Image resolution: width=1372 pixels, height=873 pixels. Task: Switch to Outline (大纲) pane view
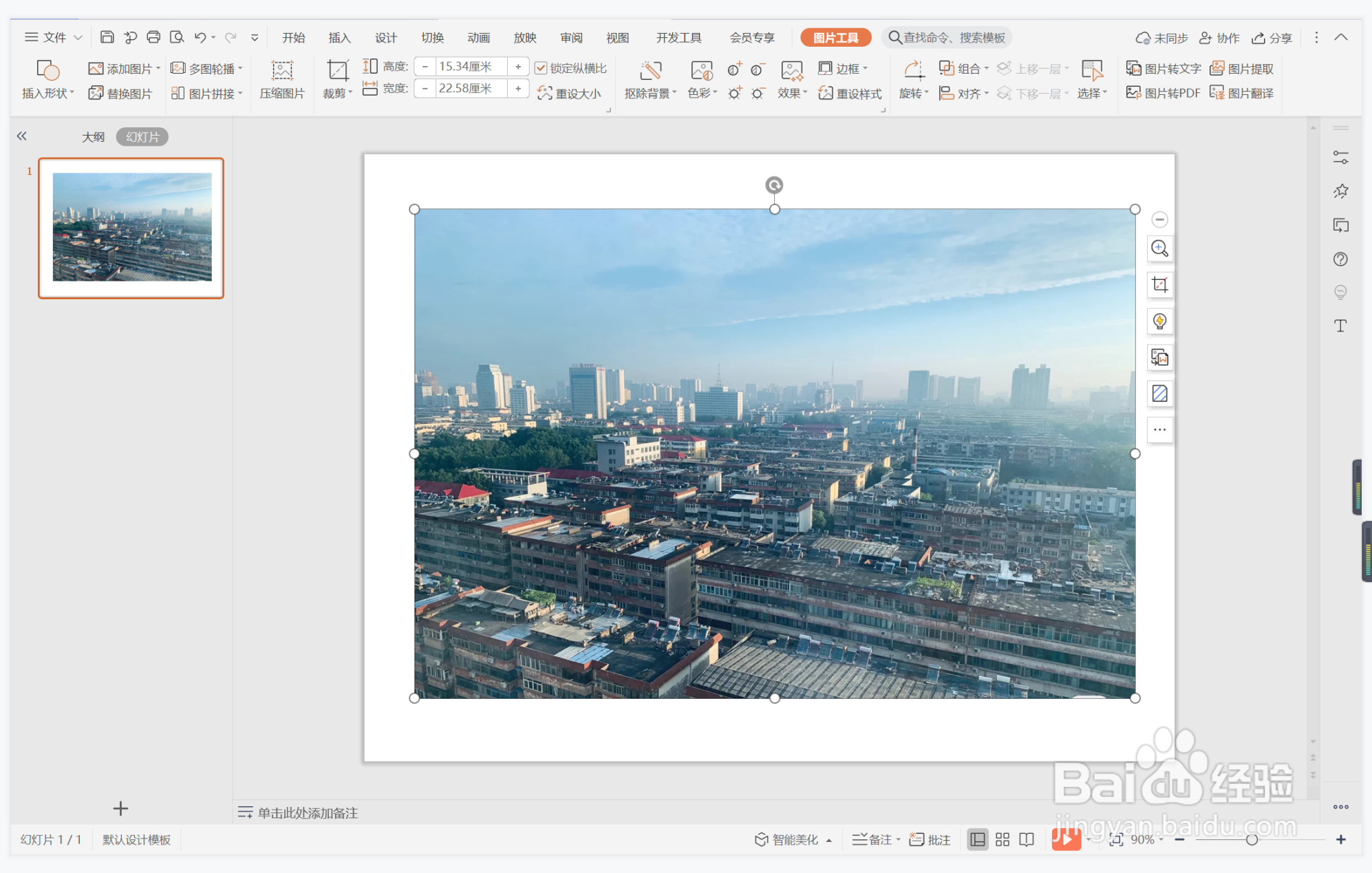coord(93,137)
